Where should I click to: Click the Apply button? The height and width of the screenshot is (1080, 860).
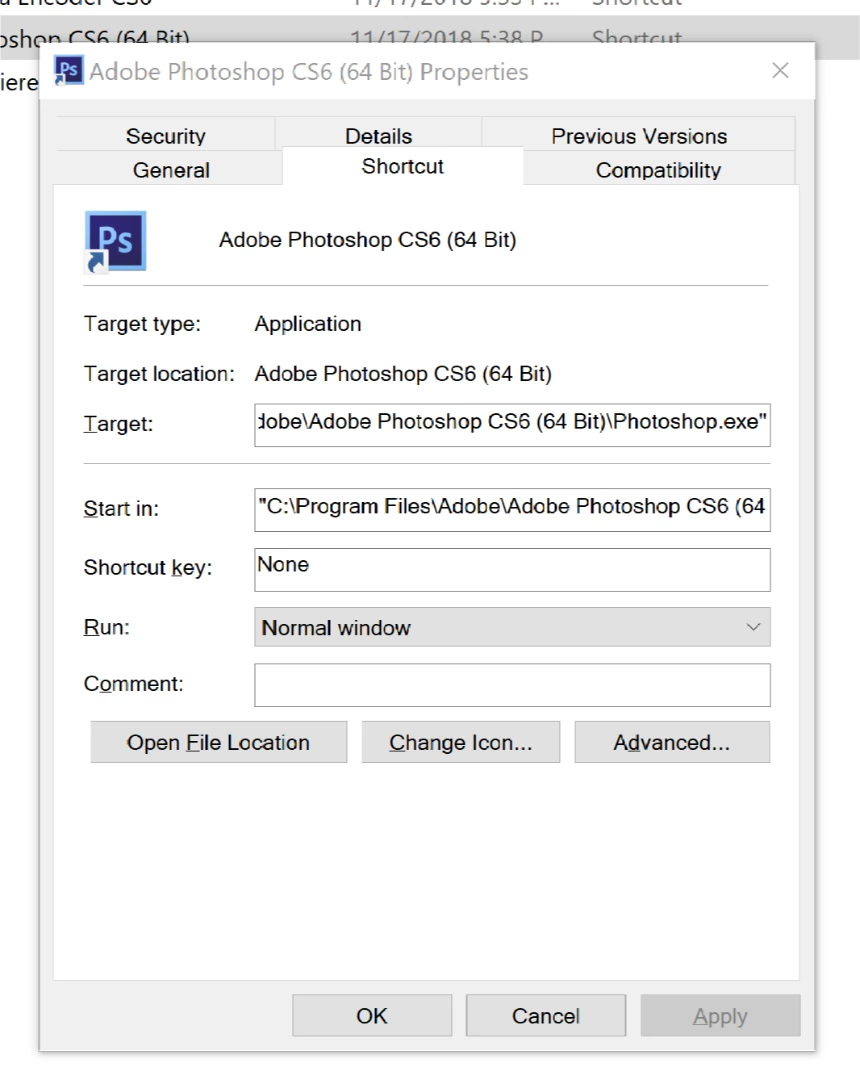coord(720,1015)
